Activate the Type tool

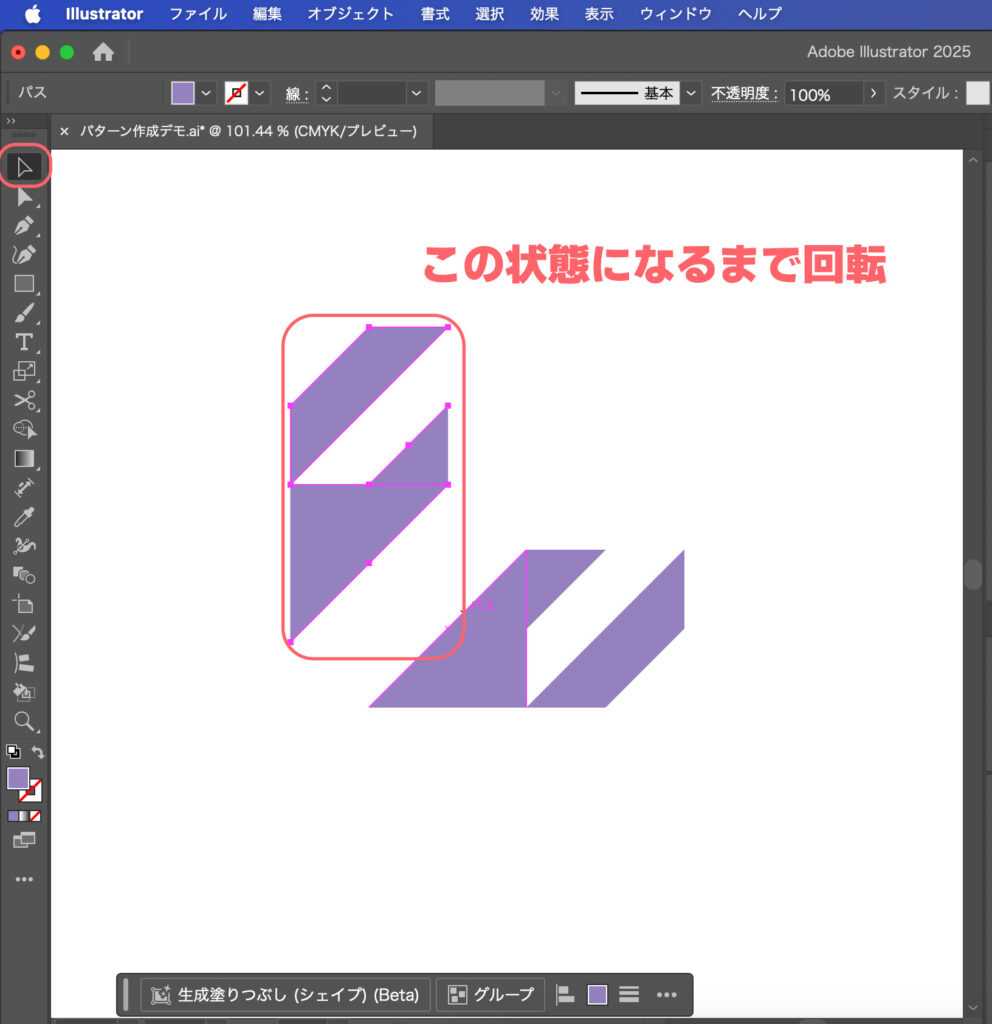(24, 342)
